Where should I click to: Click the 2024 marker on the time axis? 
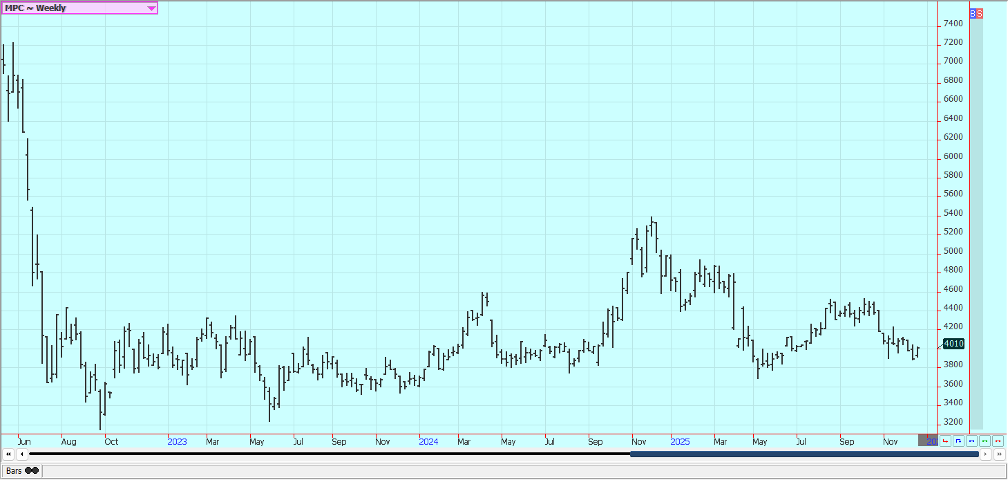coord(428,441)
